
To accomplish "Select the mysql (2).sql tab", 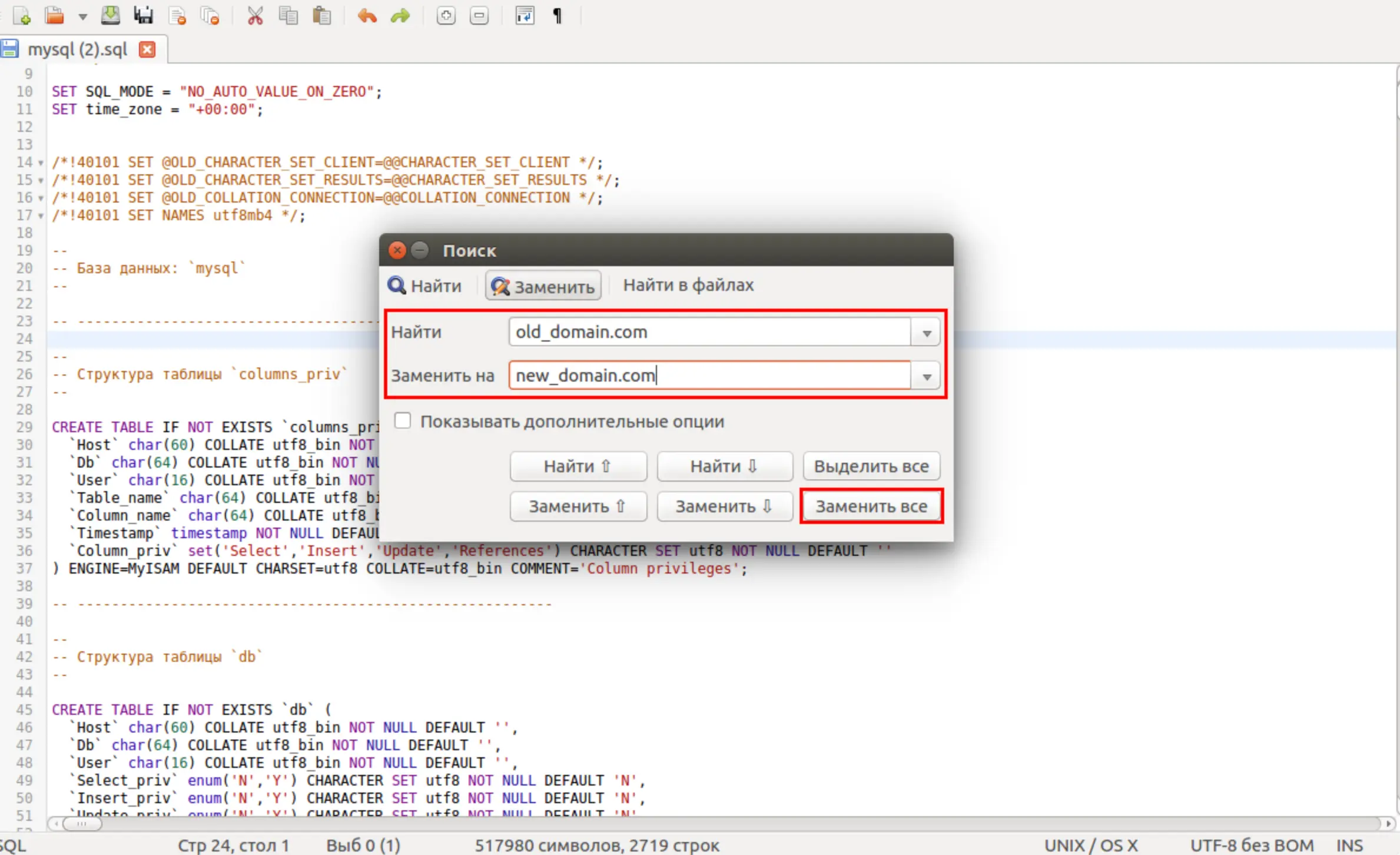I will [77, 49].
